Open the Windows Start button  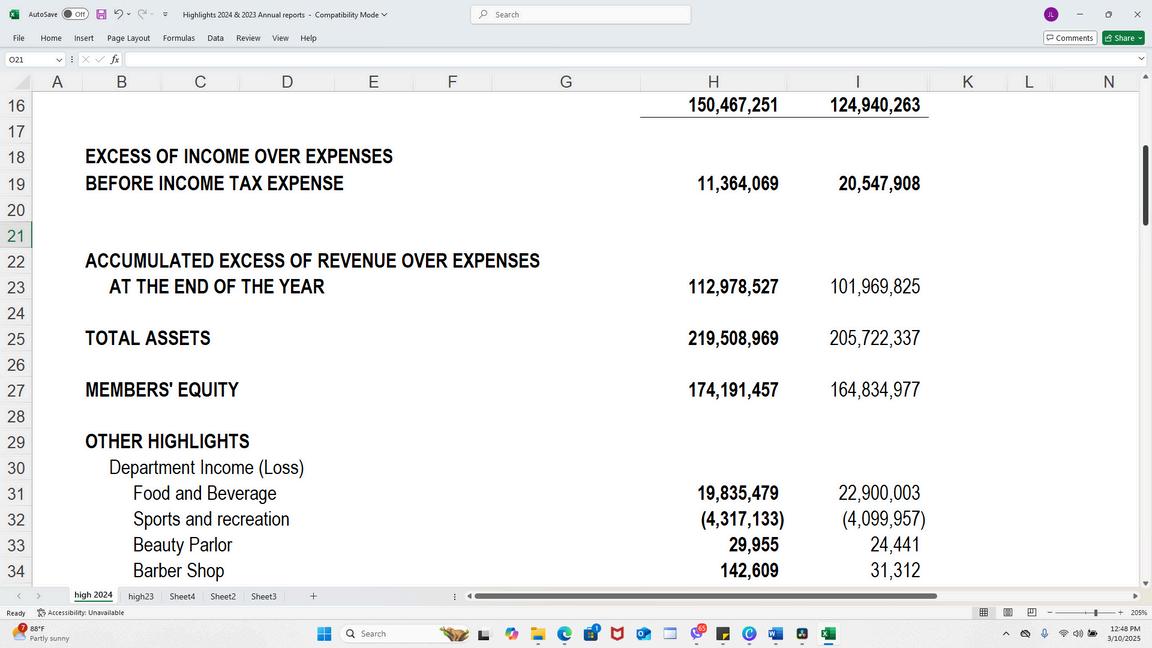tap(324, 634)
